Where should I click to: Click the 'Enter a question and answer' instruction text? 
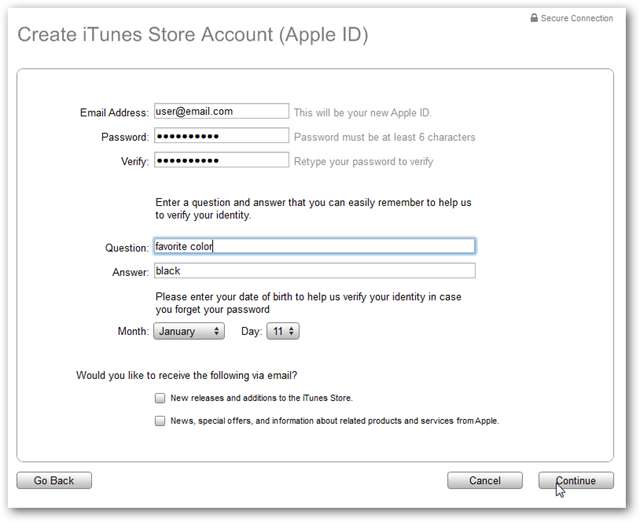[x=313, y=209]
